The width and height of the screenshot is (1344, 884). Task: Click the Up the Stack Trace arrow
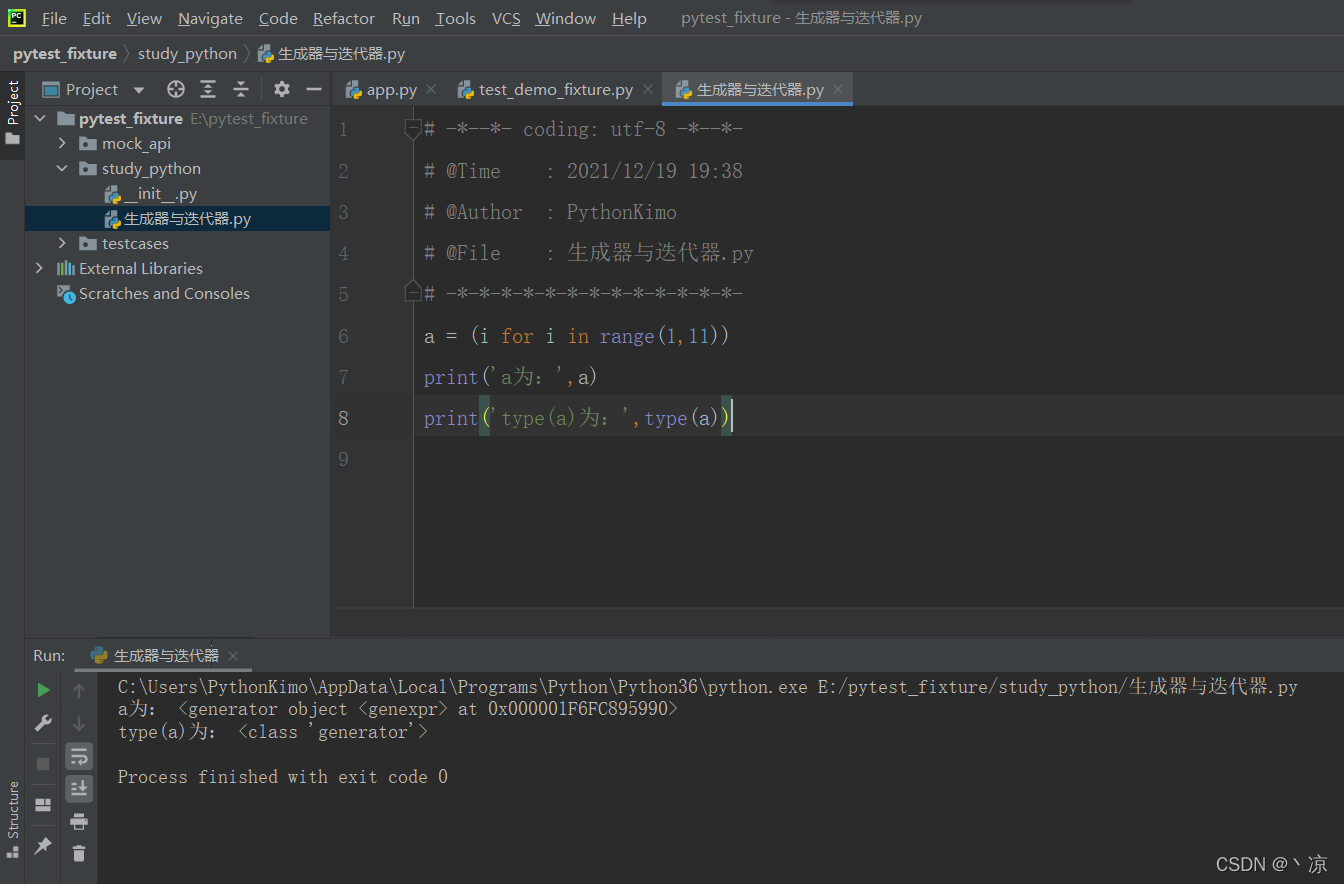point(79,690)
